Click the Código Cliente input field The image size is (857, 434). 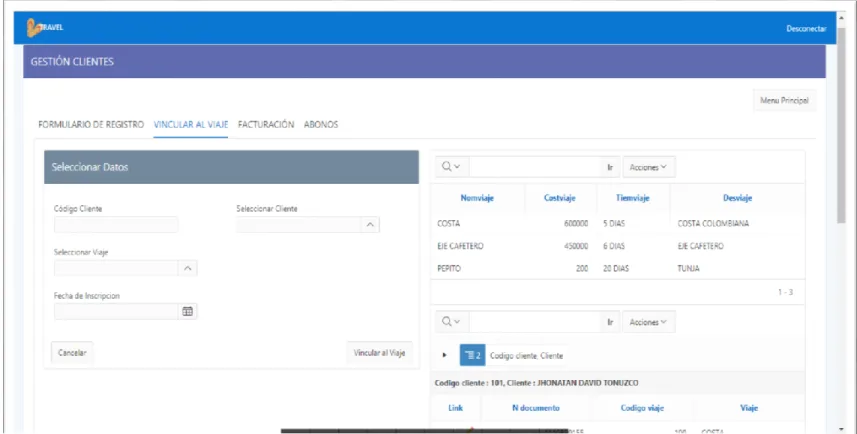[116, 225]
